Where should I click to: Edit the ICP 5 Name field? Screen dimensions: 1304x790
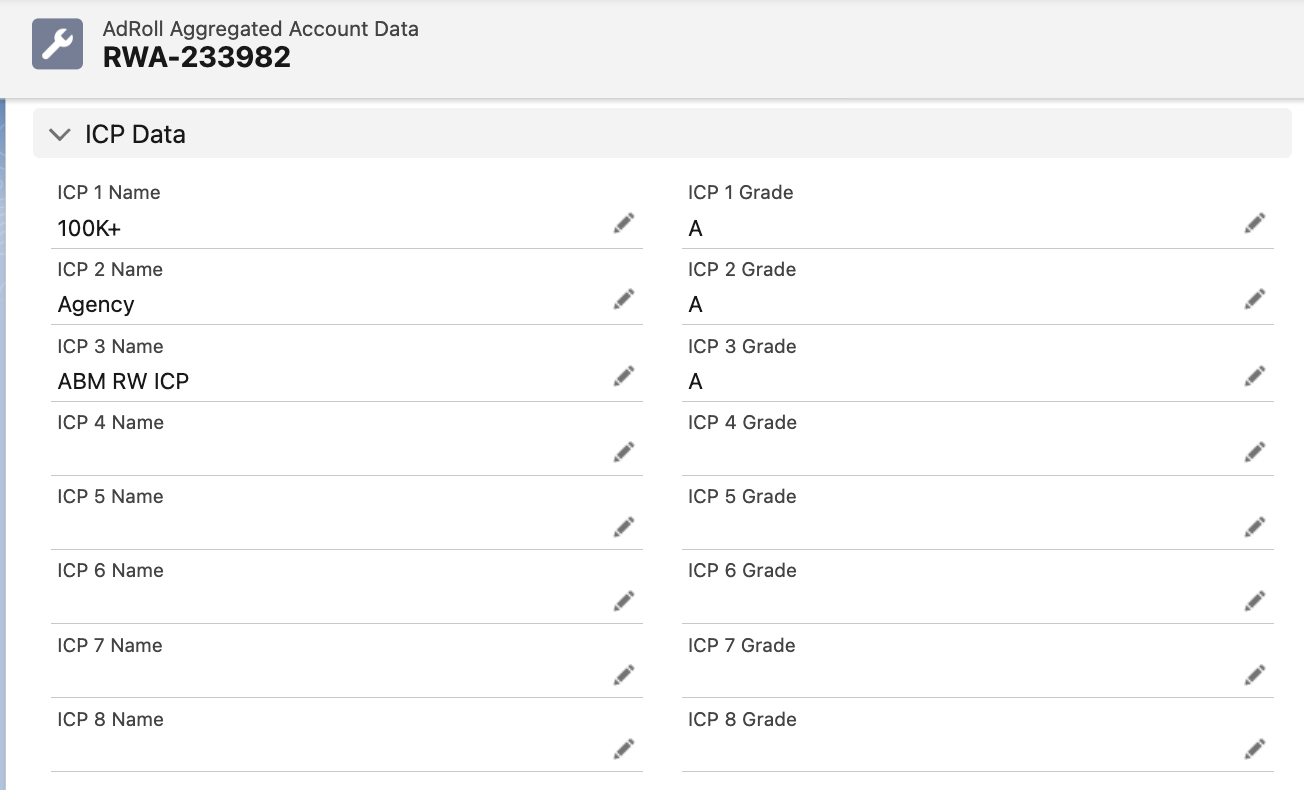(x=623, y=526)
